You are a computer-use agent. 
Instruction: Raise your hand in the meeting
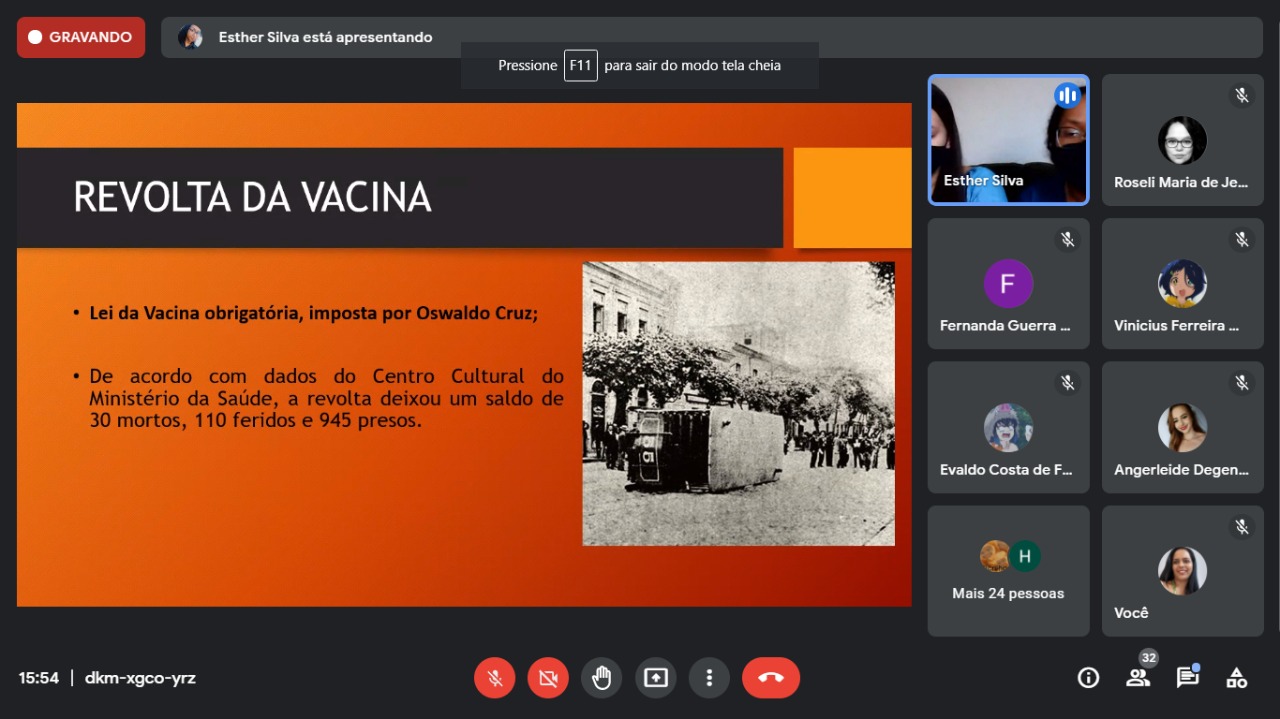[x=601, y=678]
